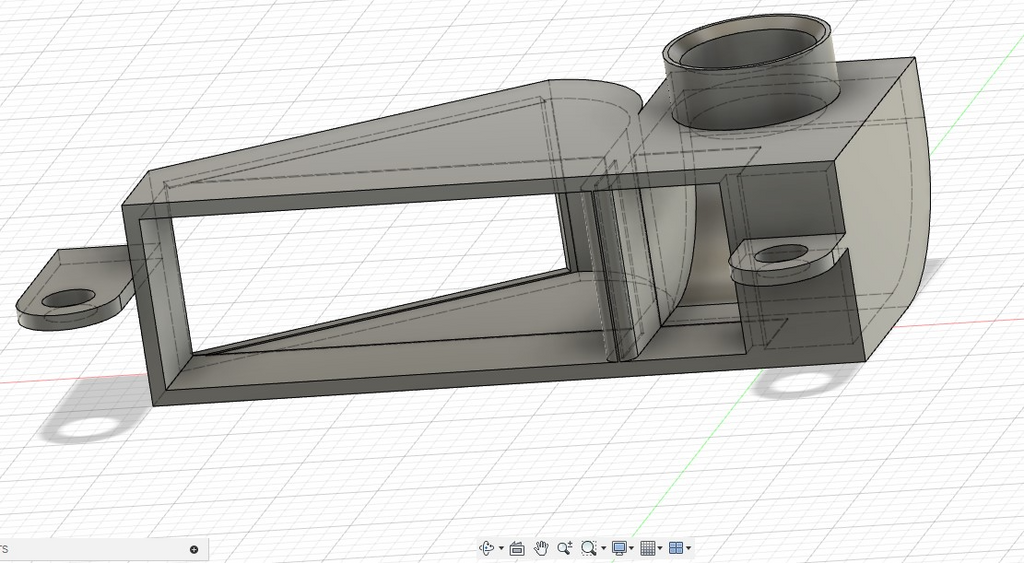Activate the Orbit navigation tool
Image resolution: width=1024 pixels, height=563 pixels.
click(487, 548)
